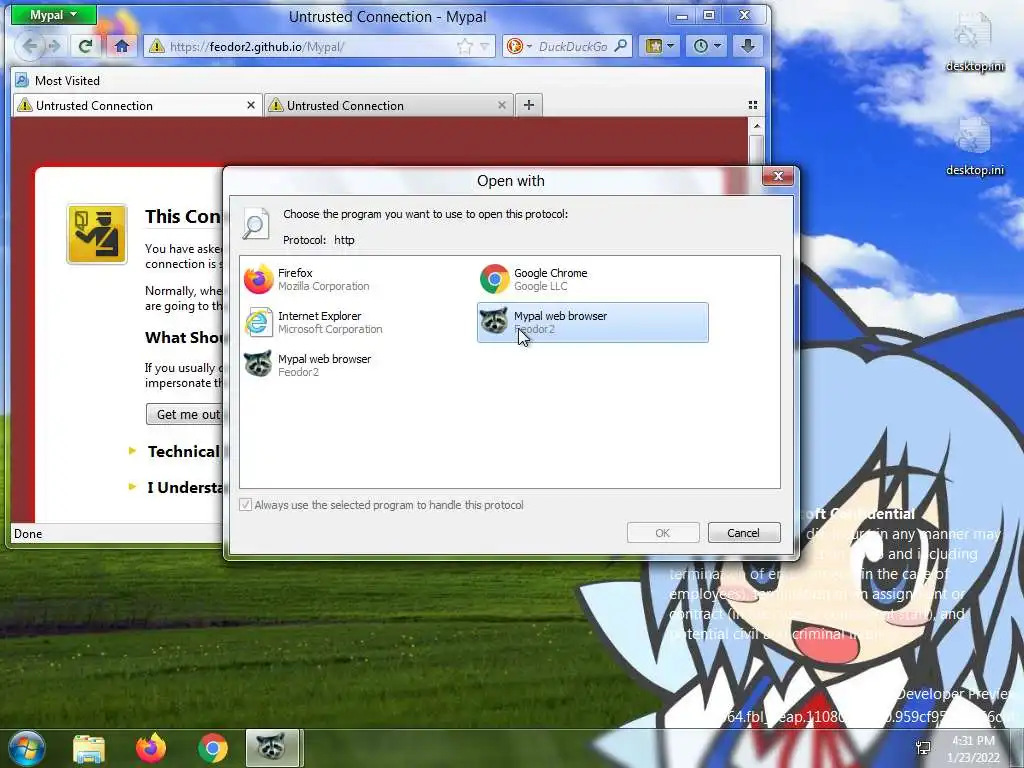The width and height of the screenshot is (1024, 768).
Task: Minimize the Mypal browser window
Action: click(x=682, y=16)
